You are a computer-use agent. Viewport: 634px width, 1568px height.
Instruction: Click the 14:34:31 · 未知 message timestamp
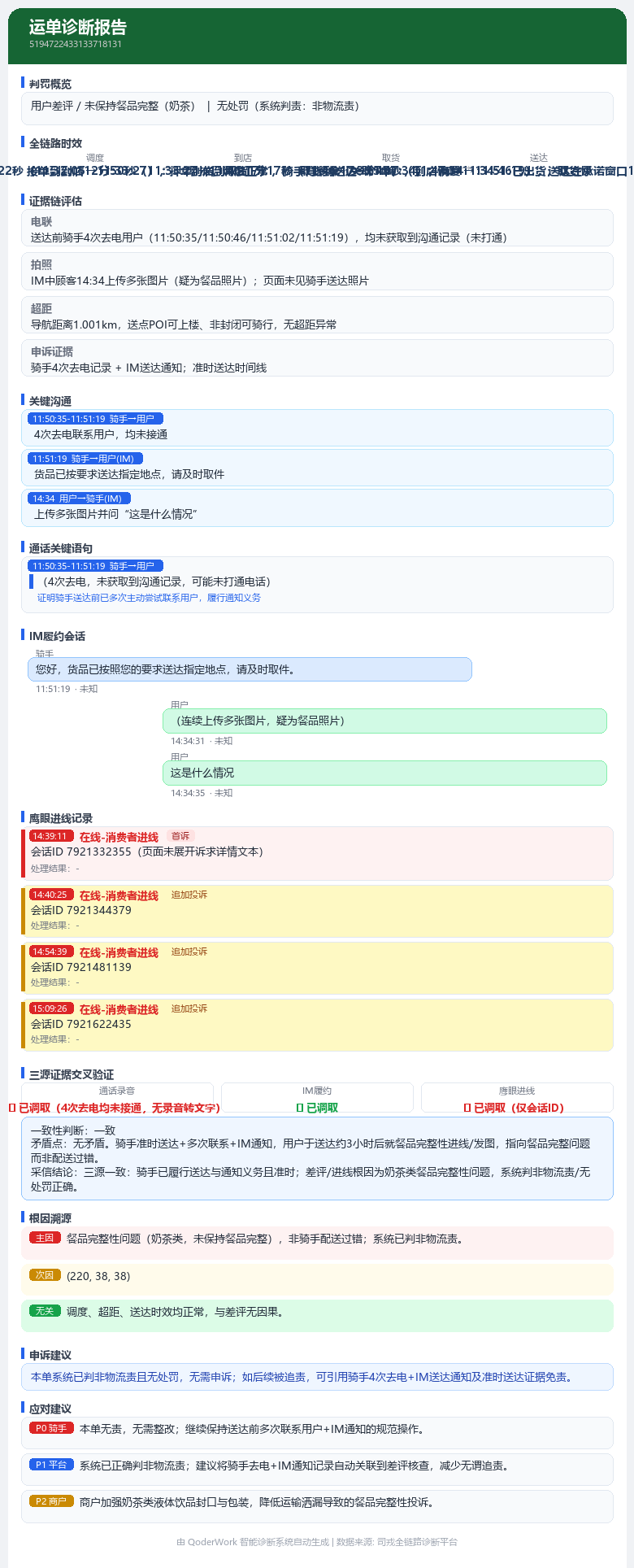[202, 741]
